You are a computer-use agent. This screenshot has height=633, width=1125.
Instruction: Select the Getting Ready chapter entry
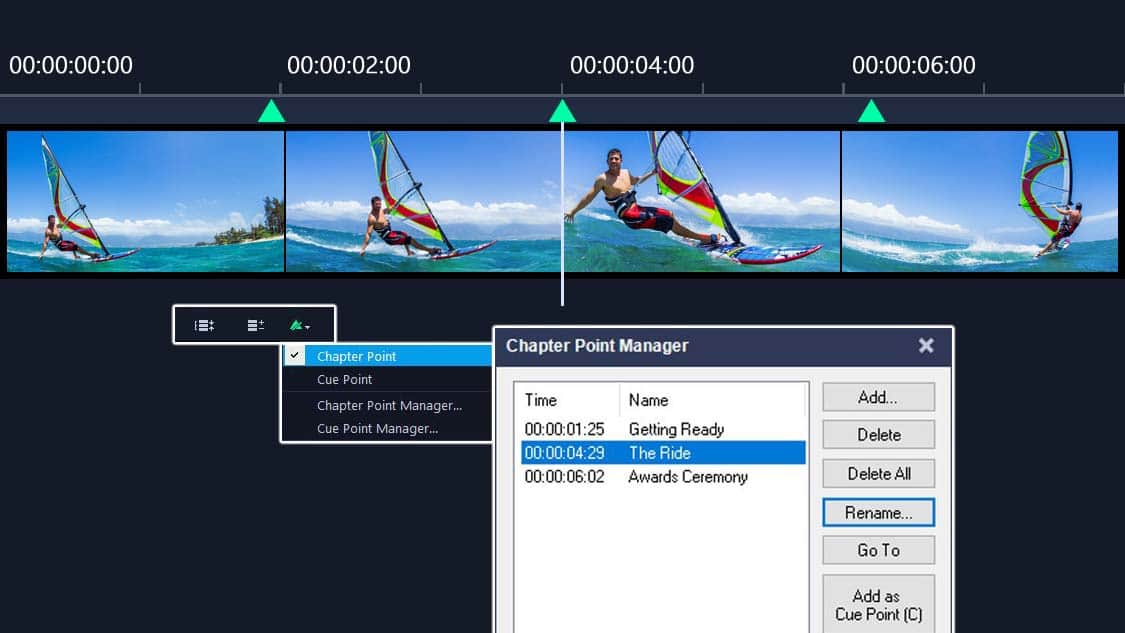pyautogui.click(x=660, y=429)
